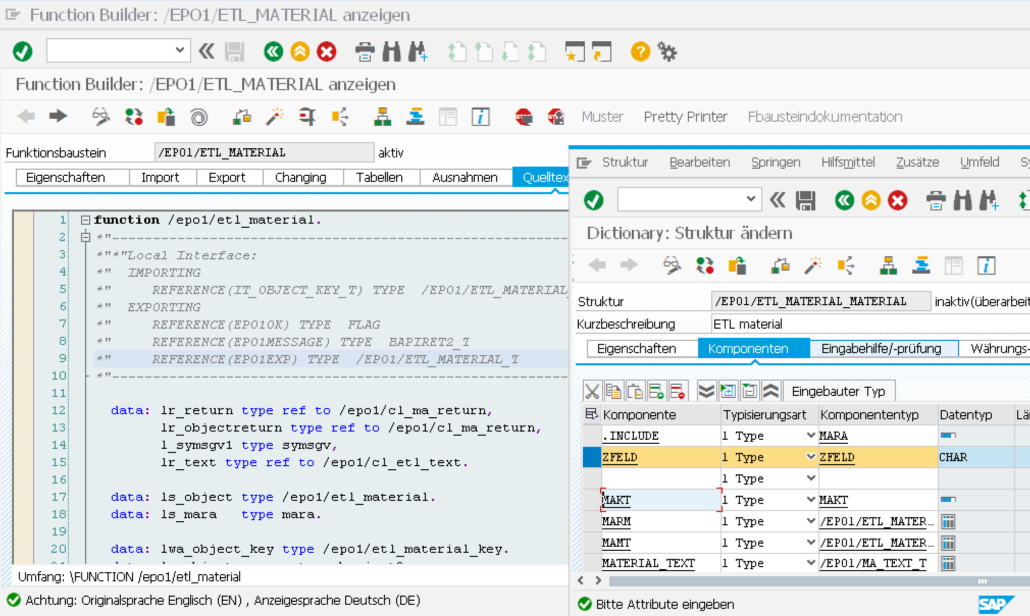The image size is (1030, 616).
Task: Switch to Changing tab
Action: click(301, 177)
